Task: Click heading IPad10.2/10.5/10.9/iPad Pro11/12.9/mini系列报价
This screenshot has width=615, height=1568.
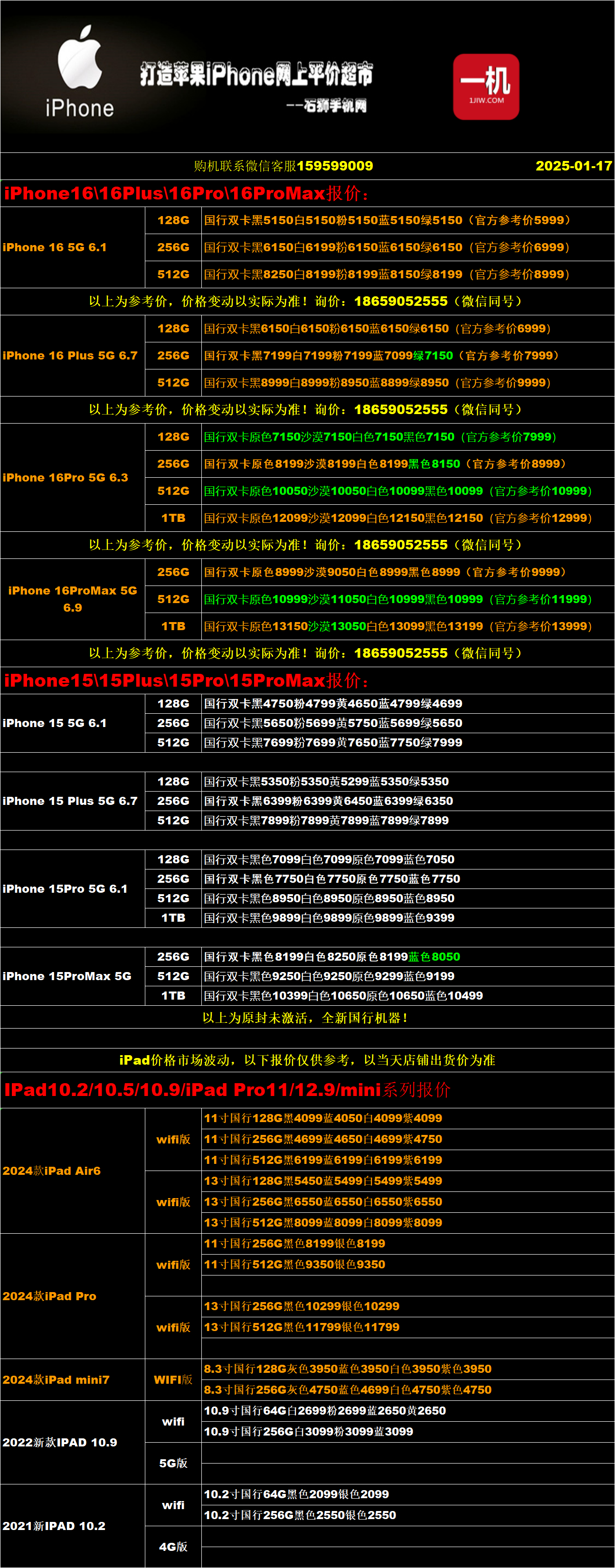Action: [x=227, y=1089]
